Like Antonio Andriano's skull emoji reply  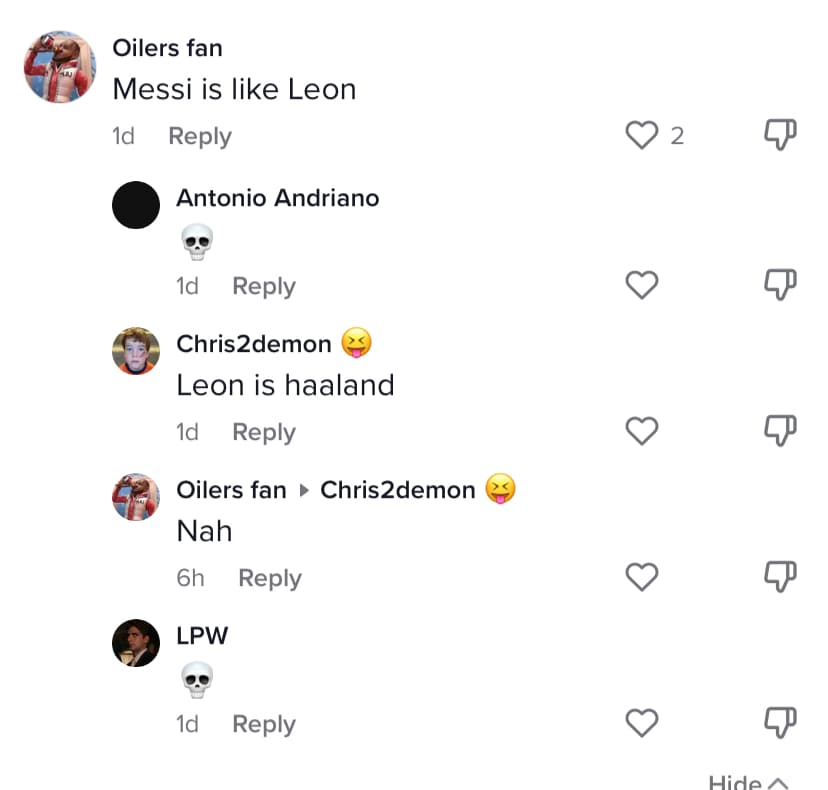point(642,286)
